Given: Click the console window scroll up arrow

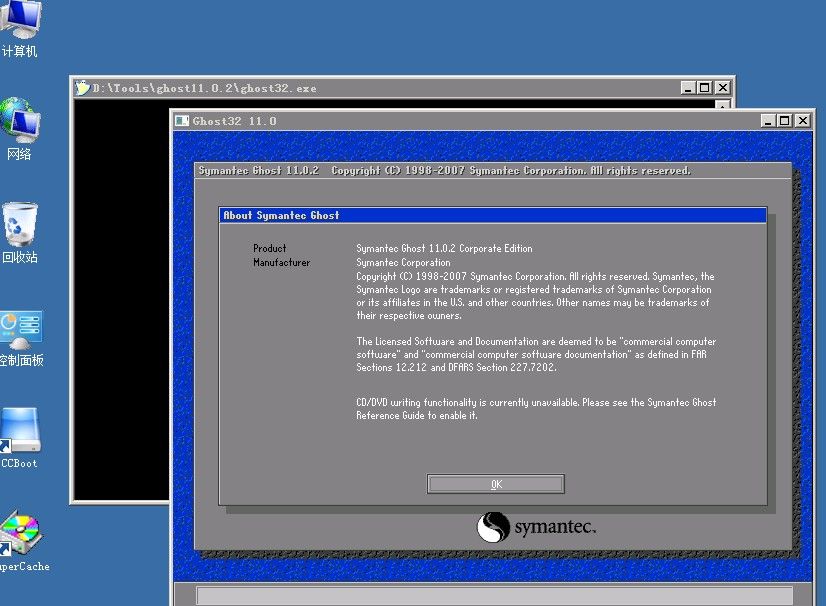Looking at the screenshot, I should (723, 104).
